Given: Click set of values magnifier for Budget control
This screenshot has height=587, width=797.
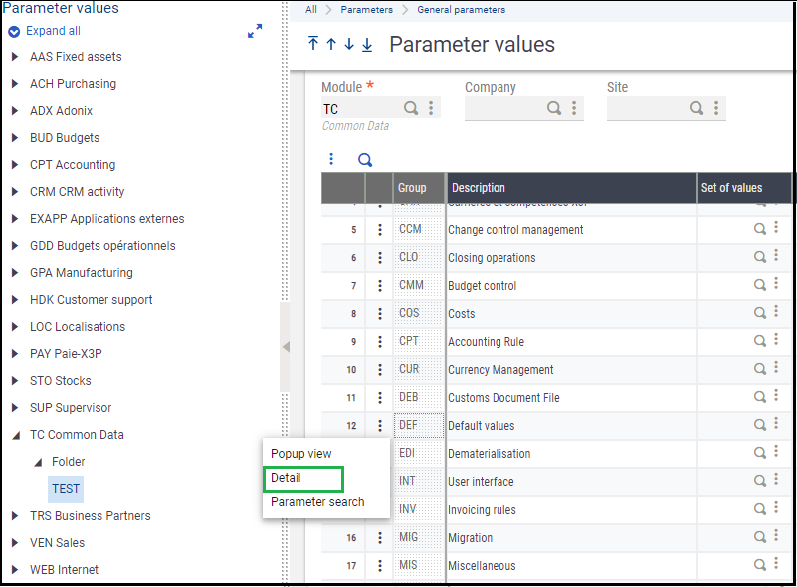Looking at the screenshot, I should [759, 285].
